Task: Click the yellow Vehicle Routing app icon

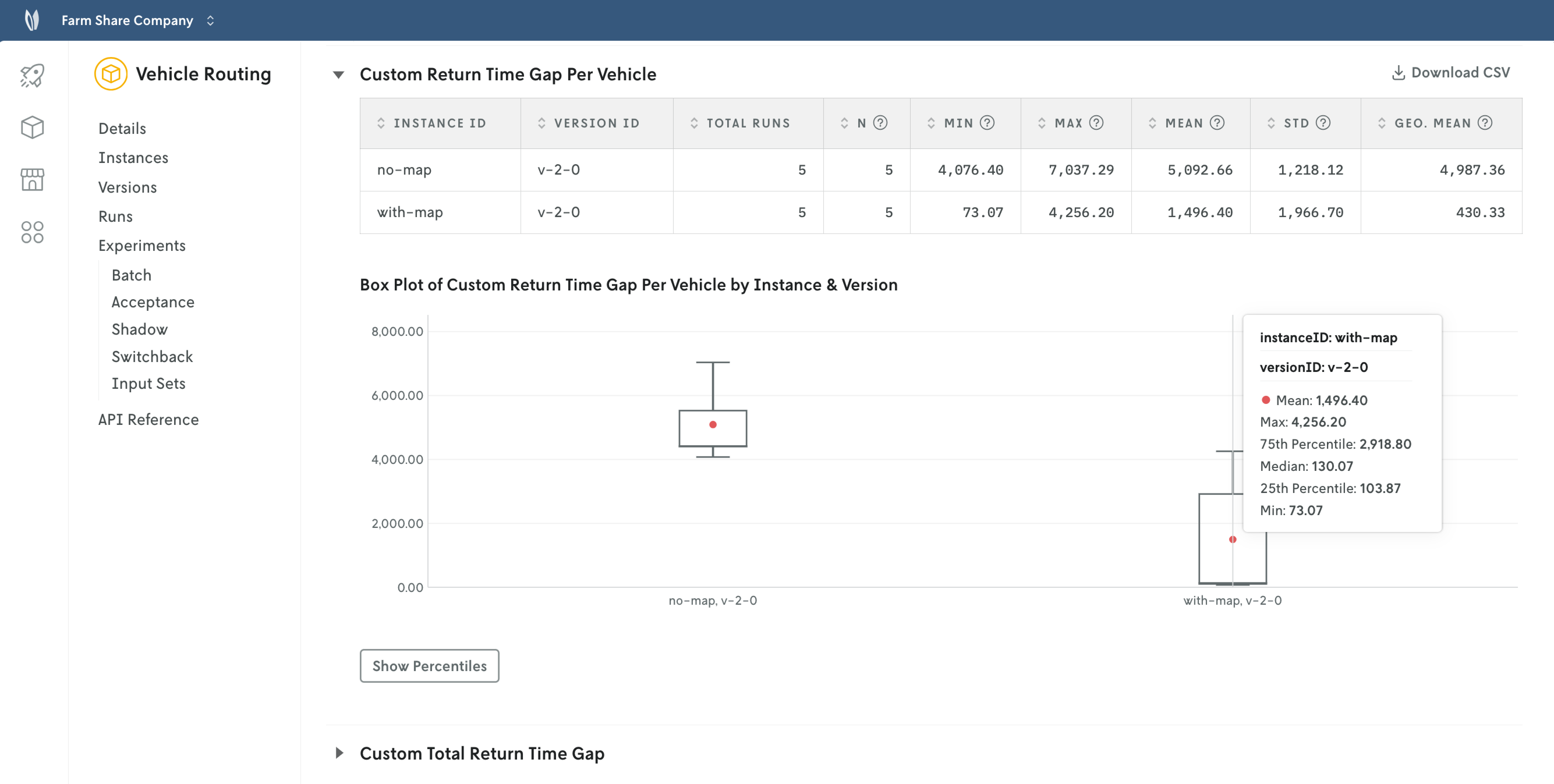Action: [110, 74]
